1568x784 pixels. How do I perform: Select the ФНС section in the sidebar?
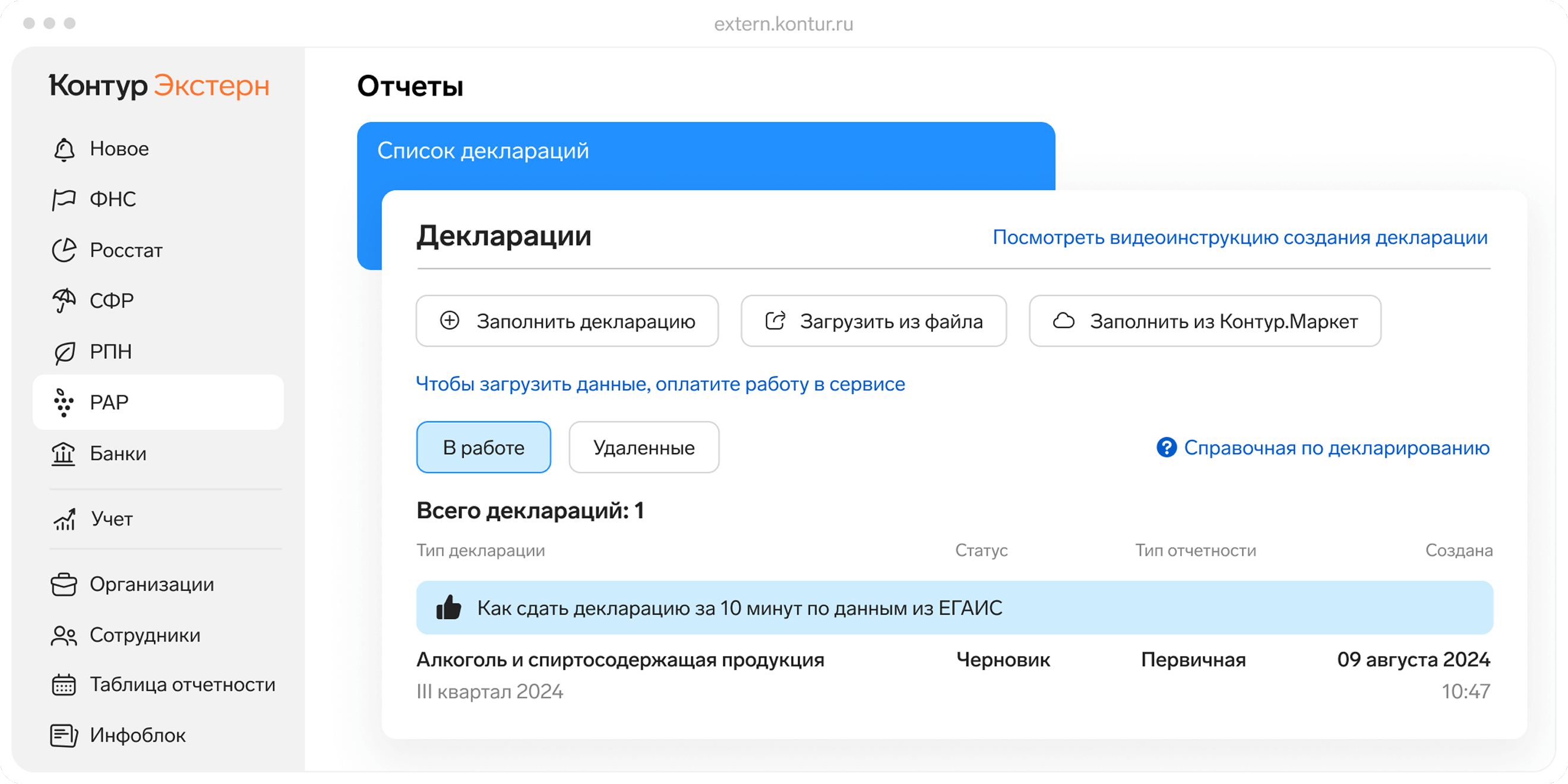[113, 199]
